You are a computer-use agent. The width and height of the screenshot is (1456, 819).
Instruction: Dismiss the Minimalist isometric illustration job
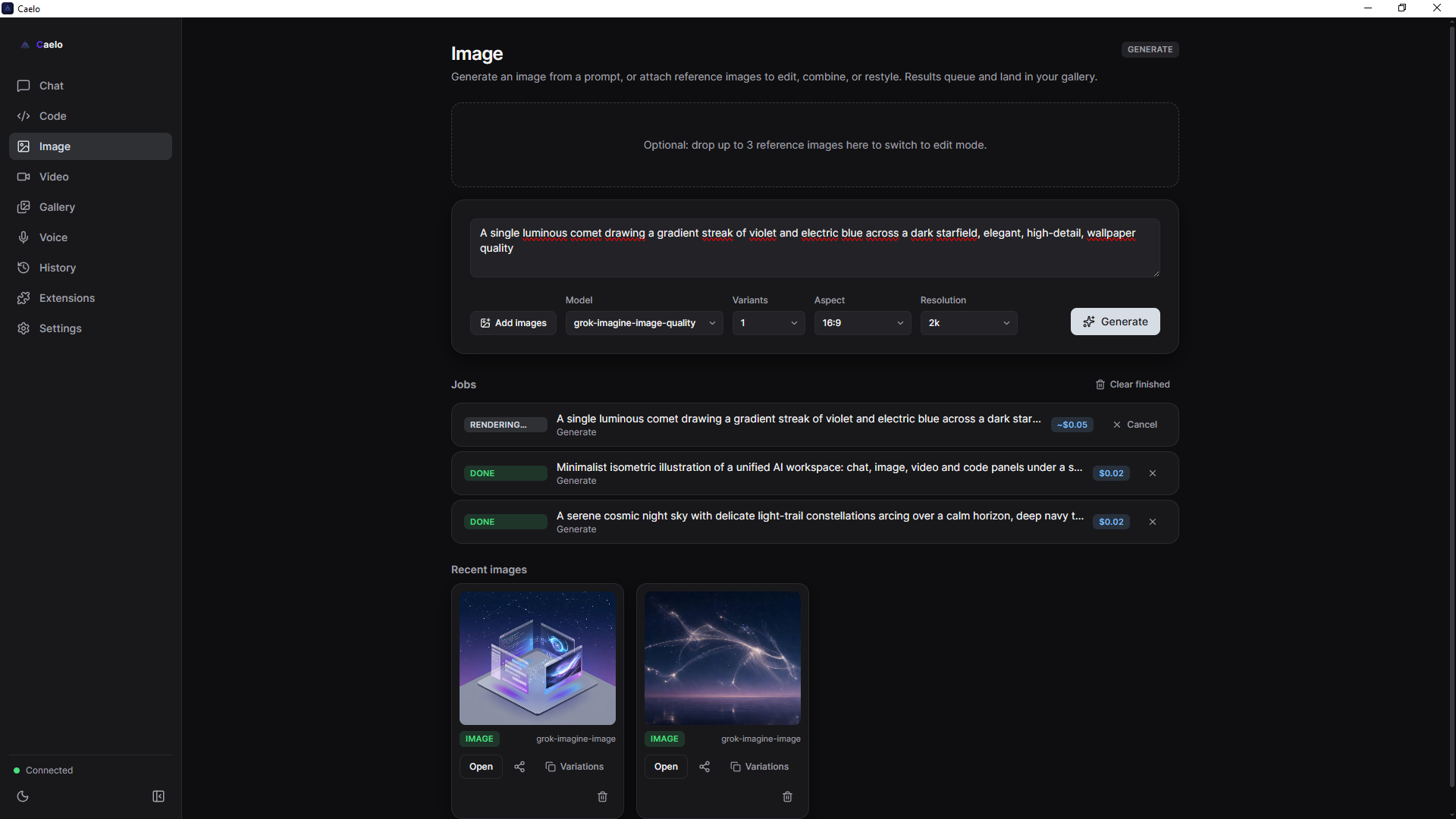tap(1153, 473)
